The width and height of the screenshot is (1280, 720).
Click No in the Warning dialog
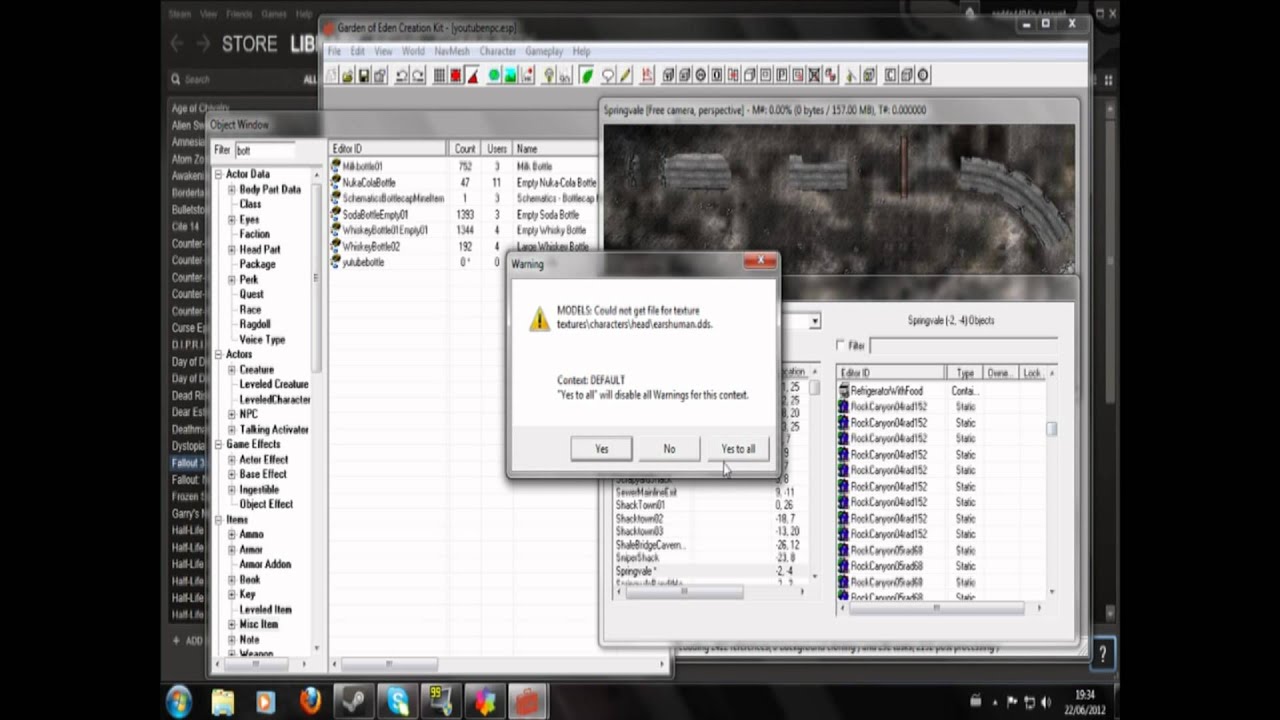point(669,449)
